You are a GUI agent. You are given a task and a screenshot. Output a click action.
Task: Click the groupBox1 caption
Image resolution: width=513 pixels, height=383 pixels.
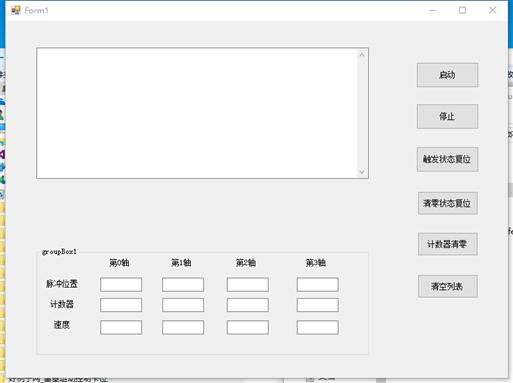[59, 252]
